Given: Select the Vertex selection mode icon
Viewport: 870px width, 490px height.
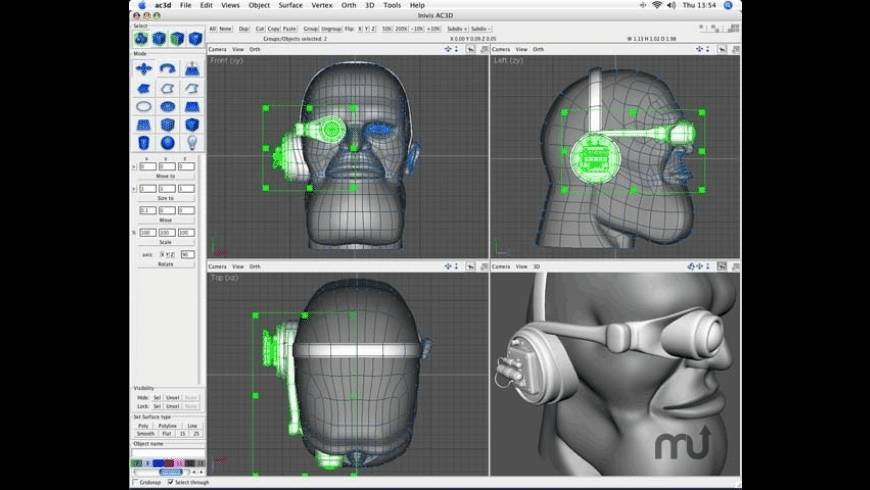Looking at the screenshot, I should (x=195, y=38).
